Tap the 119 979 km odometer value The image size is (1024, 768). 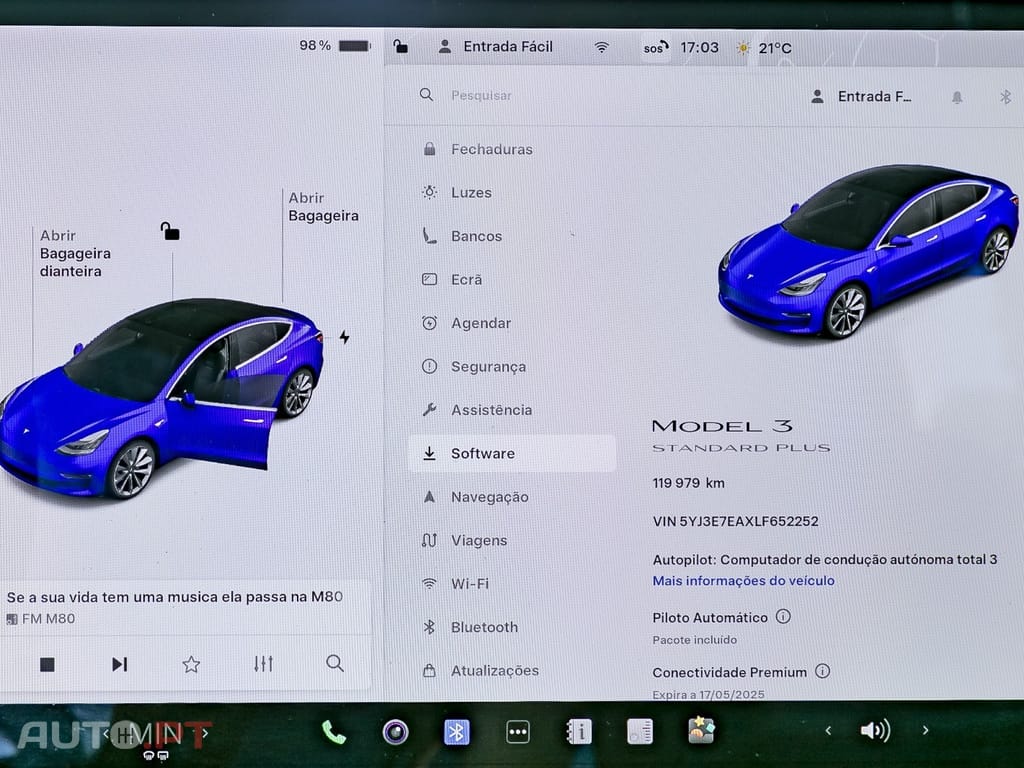(688, 483)
